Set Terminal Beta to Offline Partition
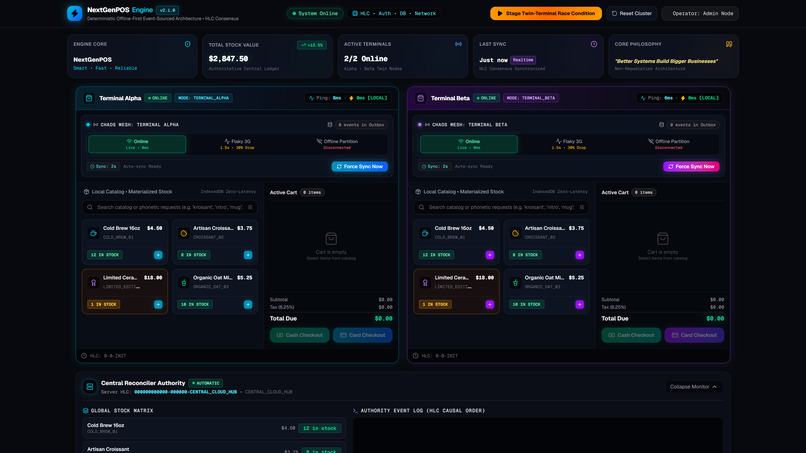The width and height of the screenshot is (806, 453). (x=669, y=144)
